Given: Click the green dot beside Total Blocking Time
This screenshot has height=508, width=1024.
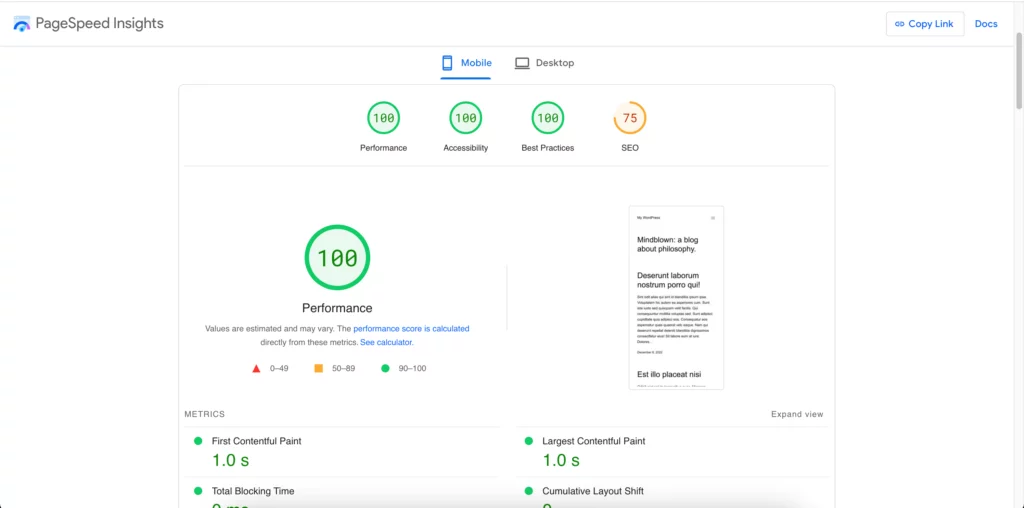Looking at the screenshot, I should [x=198, y=491].
